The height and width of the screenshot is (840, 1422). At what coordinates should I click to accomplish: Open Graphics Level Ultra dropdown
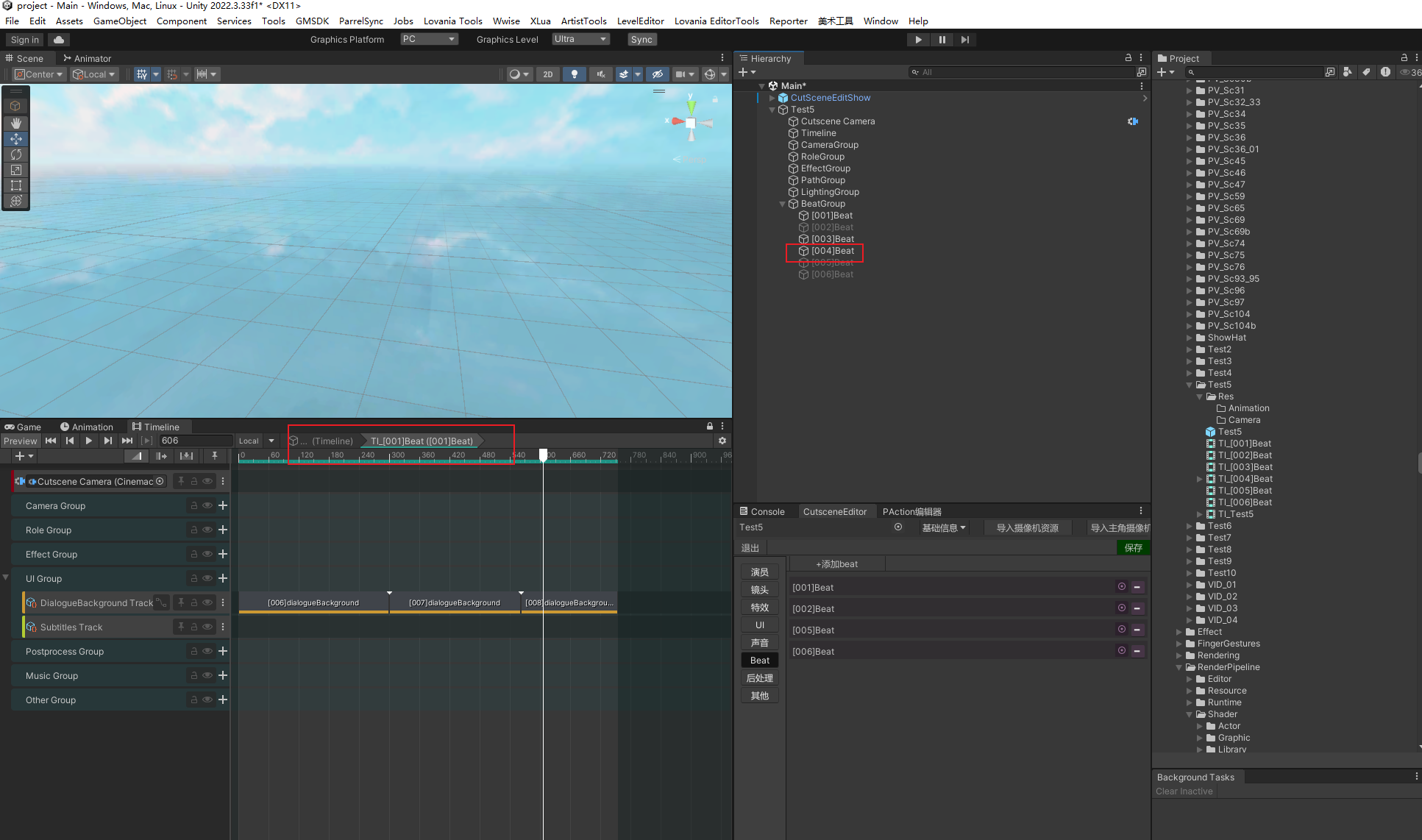(580, 39)
